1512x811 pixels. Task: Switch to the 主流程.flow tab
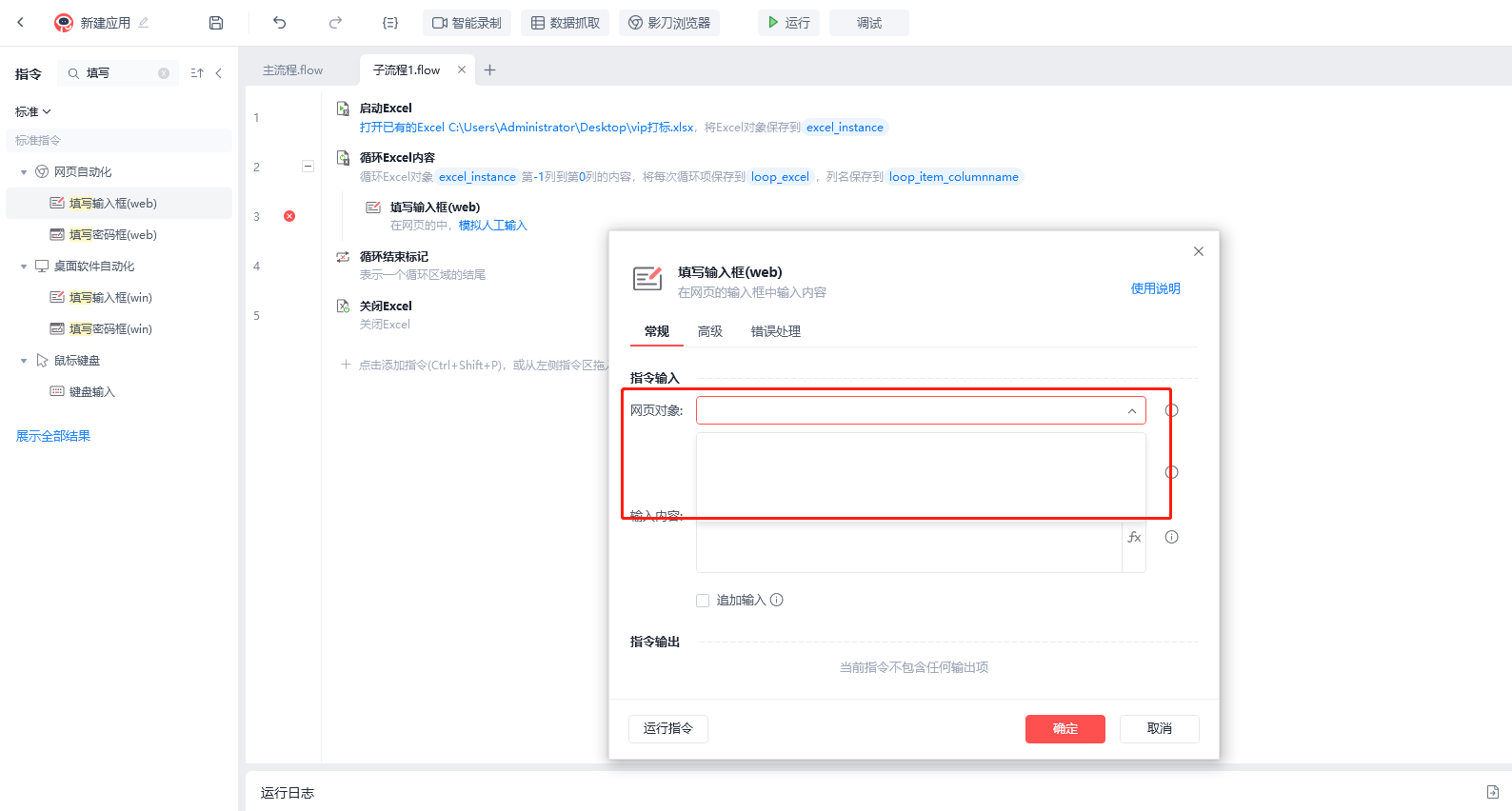tap(293, 70)
